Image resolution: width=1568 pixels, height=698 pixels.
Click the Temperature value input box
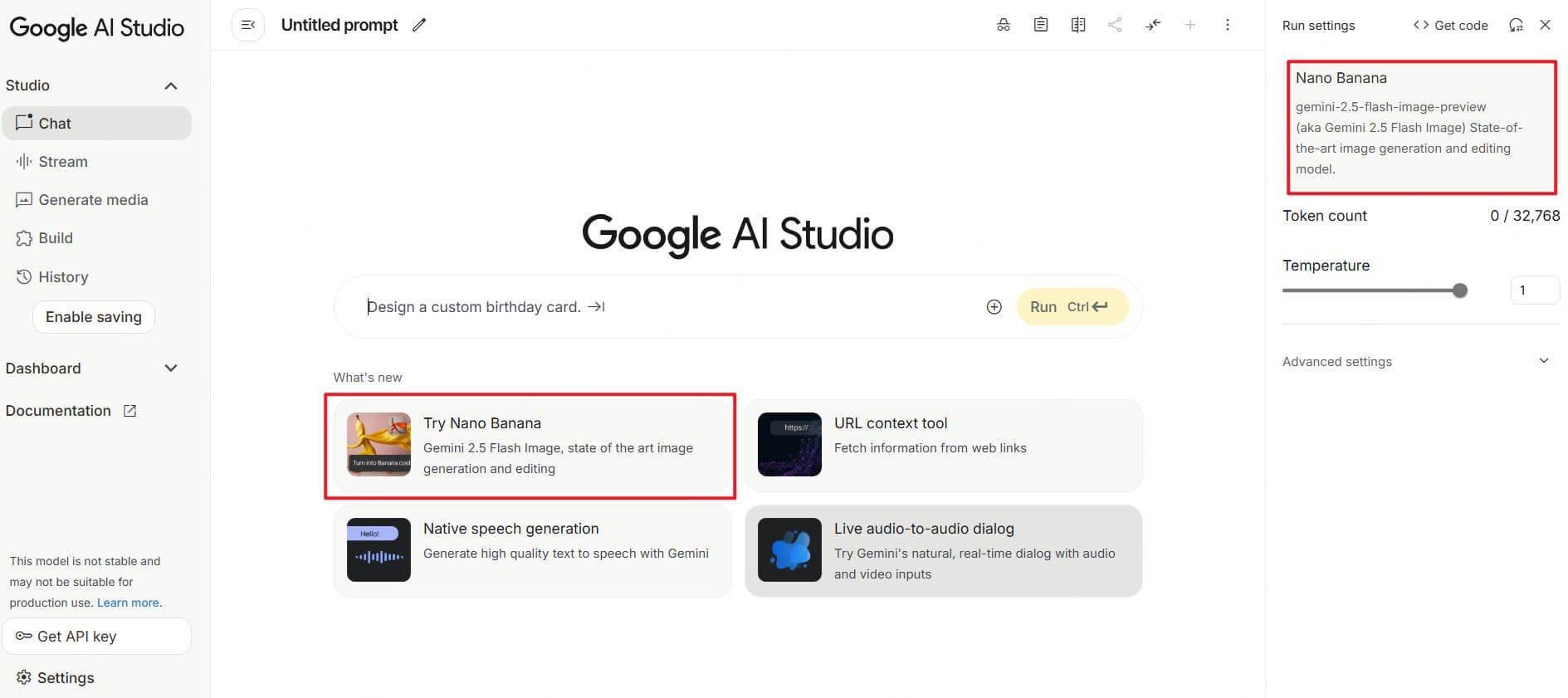pyautogui.click(x=1534, y=290)
